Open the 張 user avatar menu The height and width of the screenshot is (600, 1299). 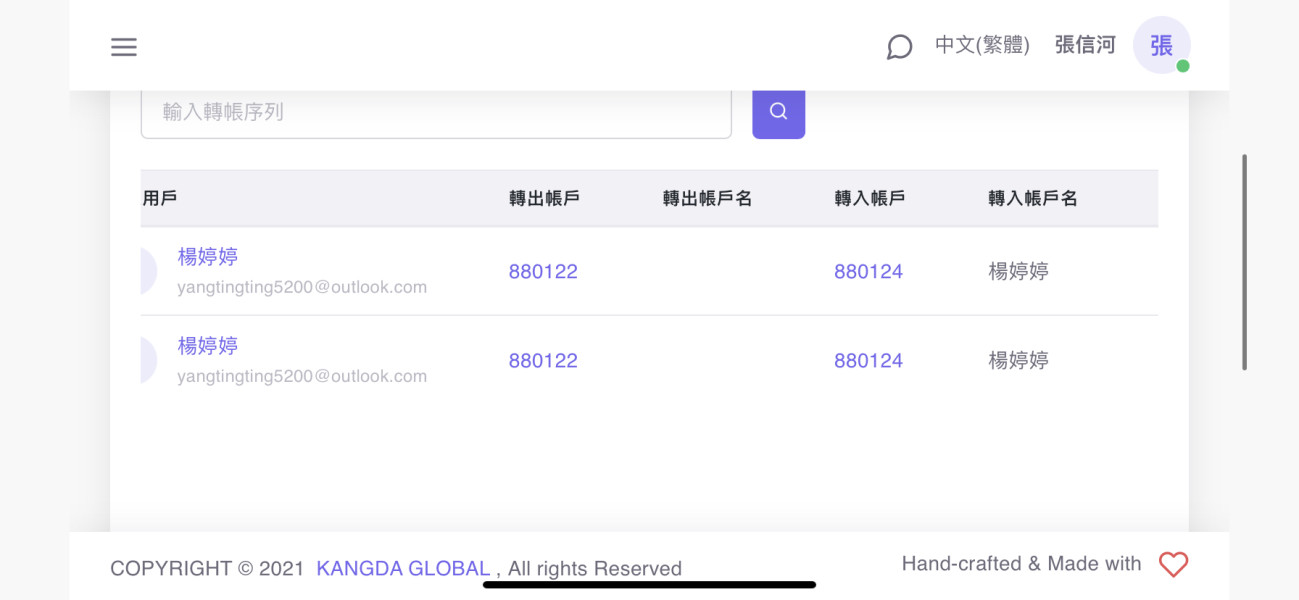coord(1161,46)
